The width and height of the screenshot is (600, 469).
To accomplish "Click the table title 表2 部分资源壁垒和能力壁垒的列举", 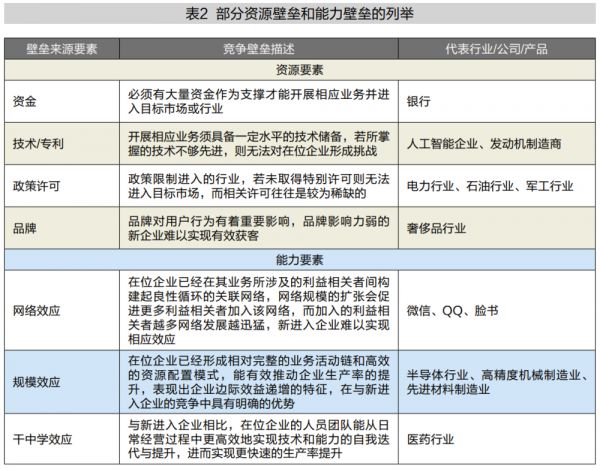I will coord(300,14).
